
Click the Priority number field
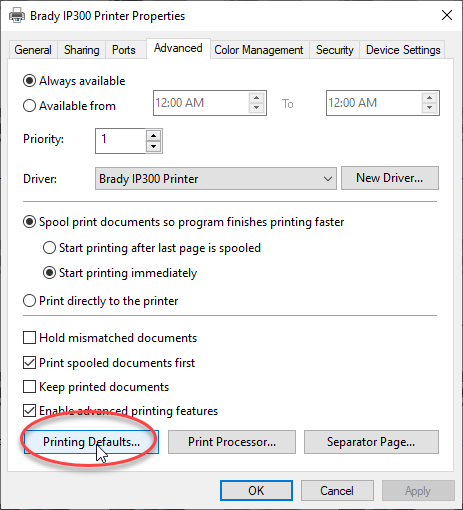121,141
